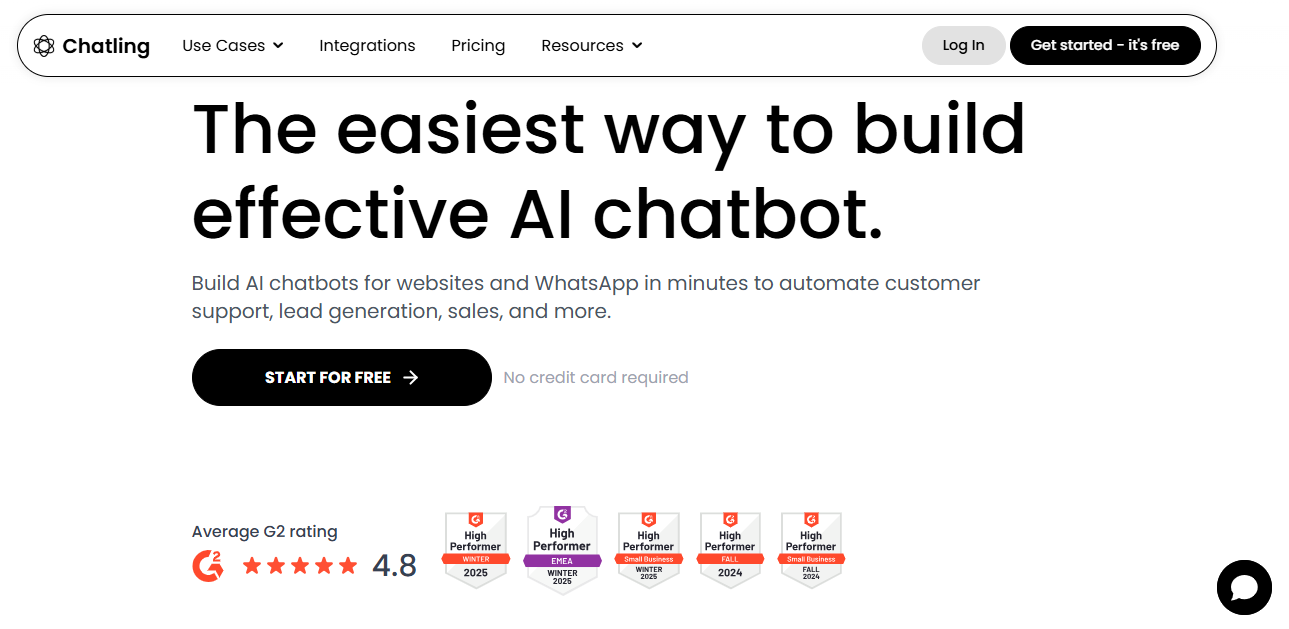The image size is (1289, 629).
Task: Open the chat widget bubble icon
Action: 1244,587
